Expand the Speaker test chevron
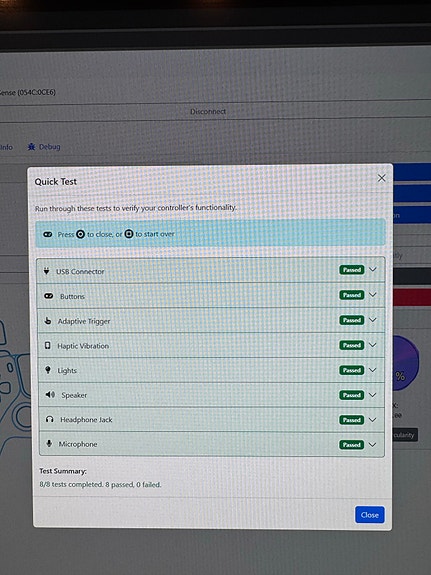 coord(373,395)
